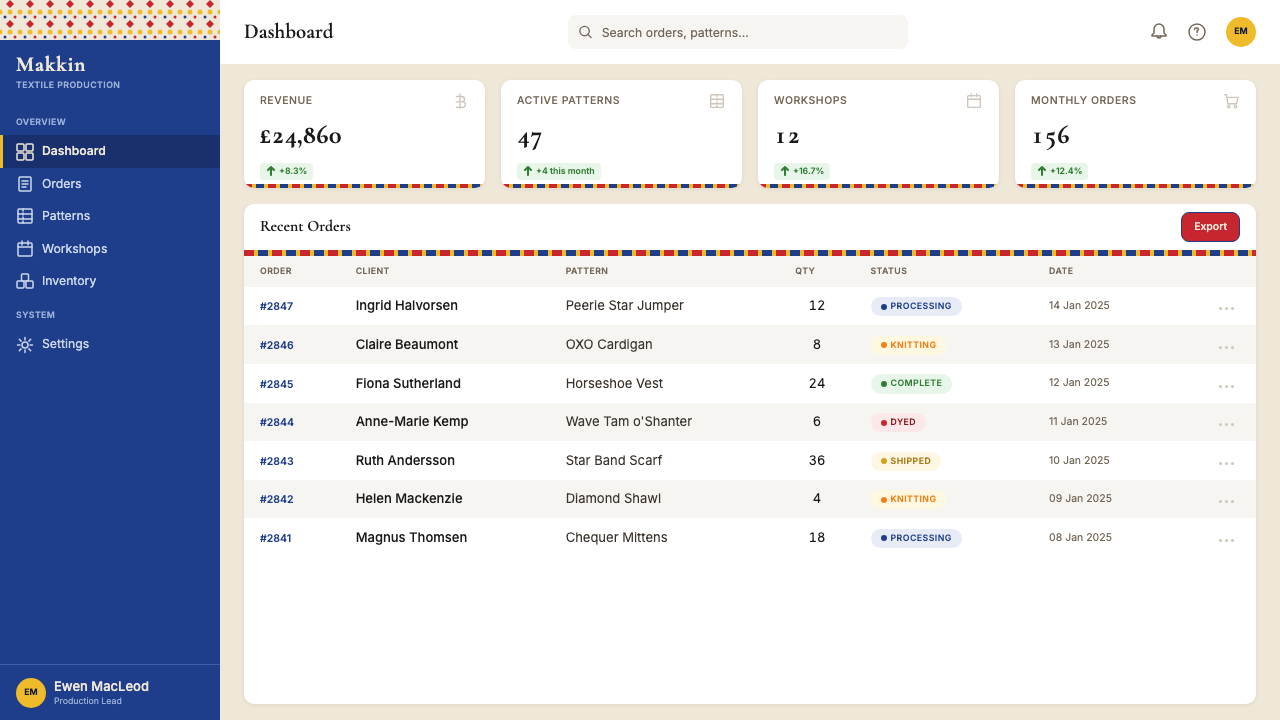Click the help question mark icon
The height and width of the screenshot is (720, 1280).
[1197, 32]
